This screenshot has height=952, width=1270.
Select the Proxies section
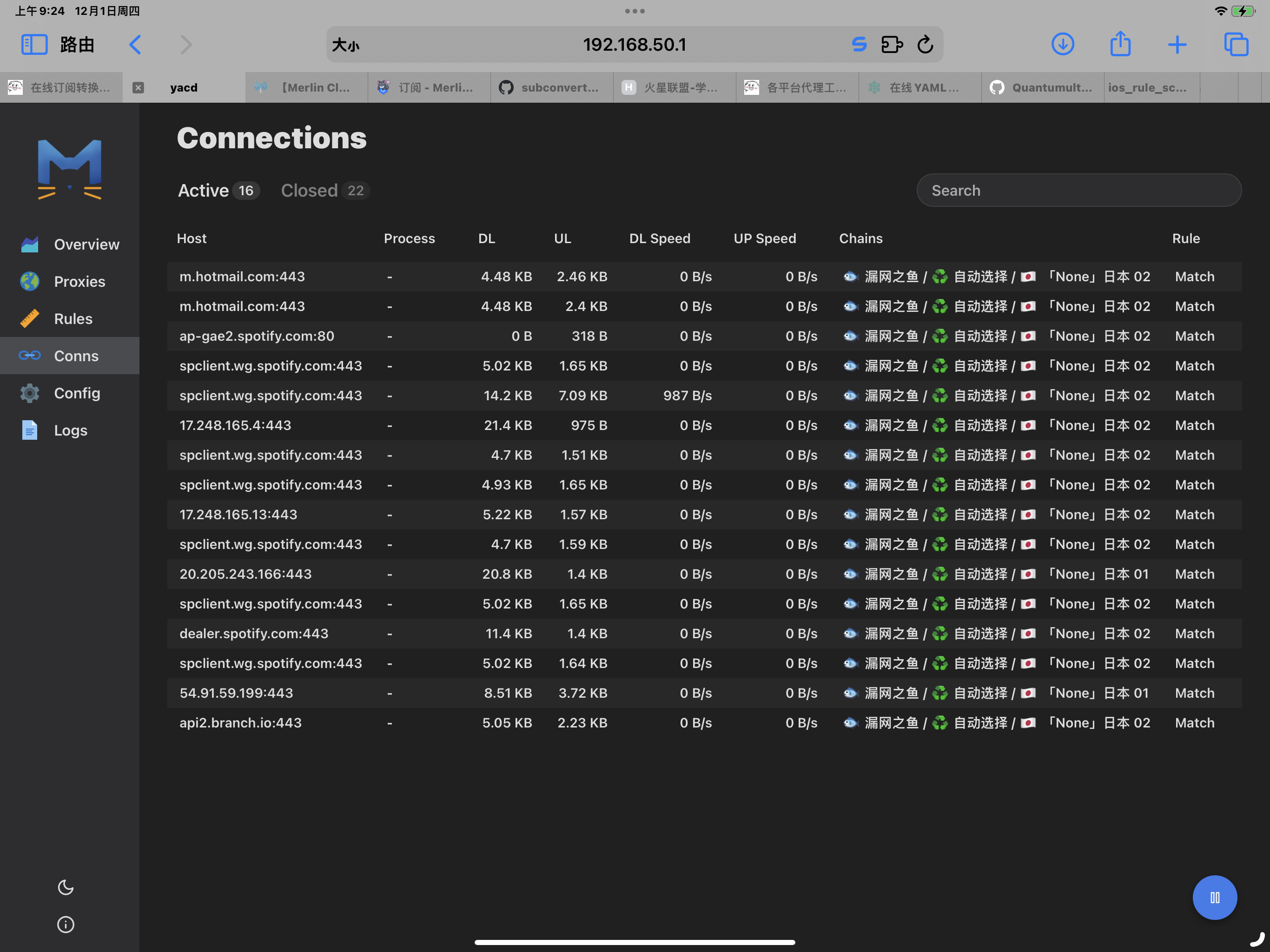79,281
